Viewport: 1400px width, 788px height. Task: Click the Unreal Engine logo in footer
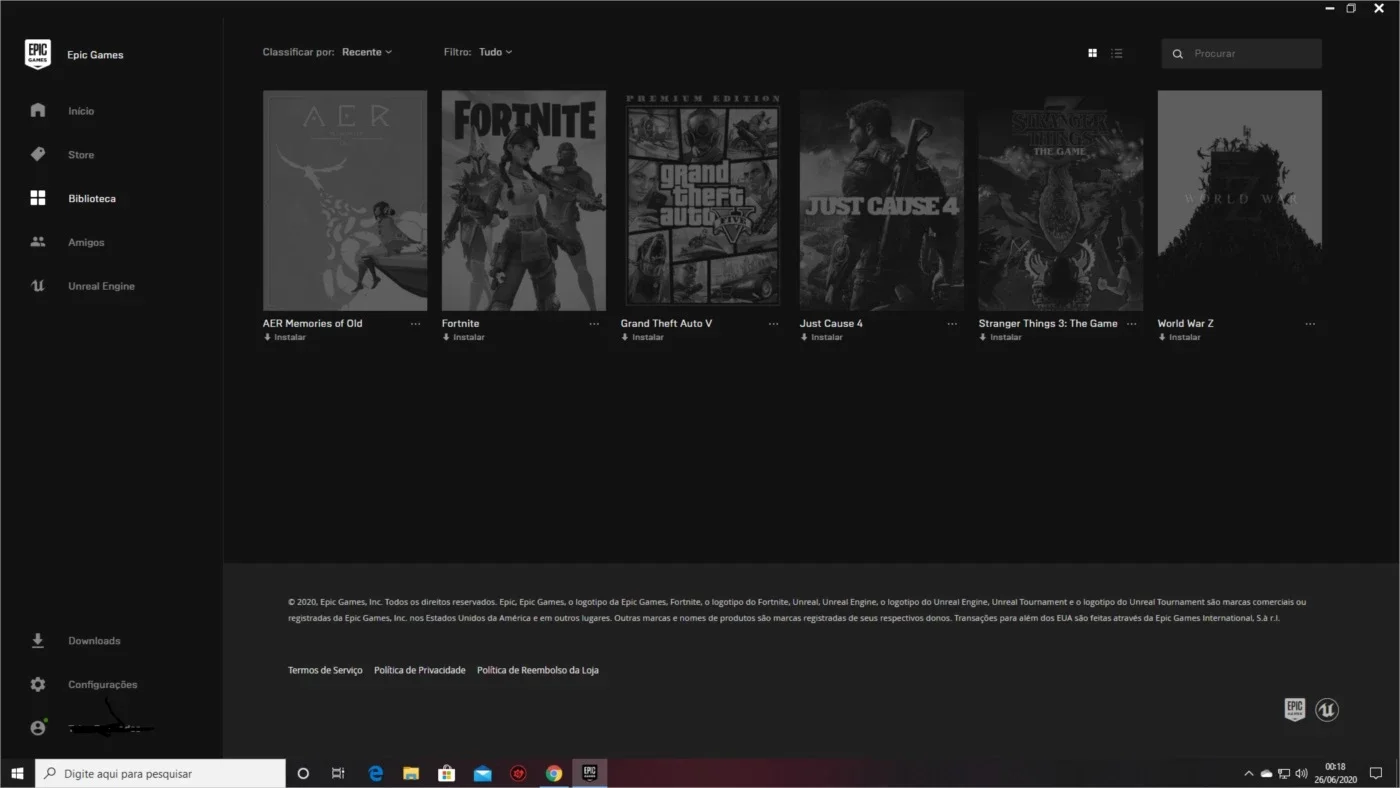1327,709
